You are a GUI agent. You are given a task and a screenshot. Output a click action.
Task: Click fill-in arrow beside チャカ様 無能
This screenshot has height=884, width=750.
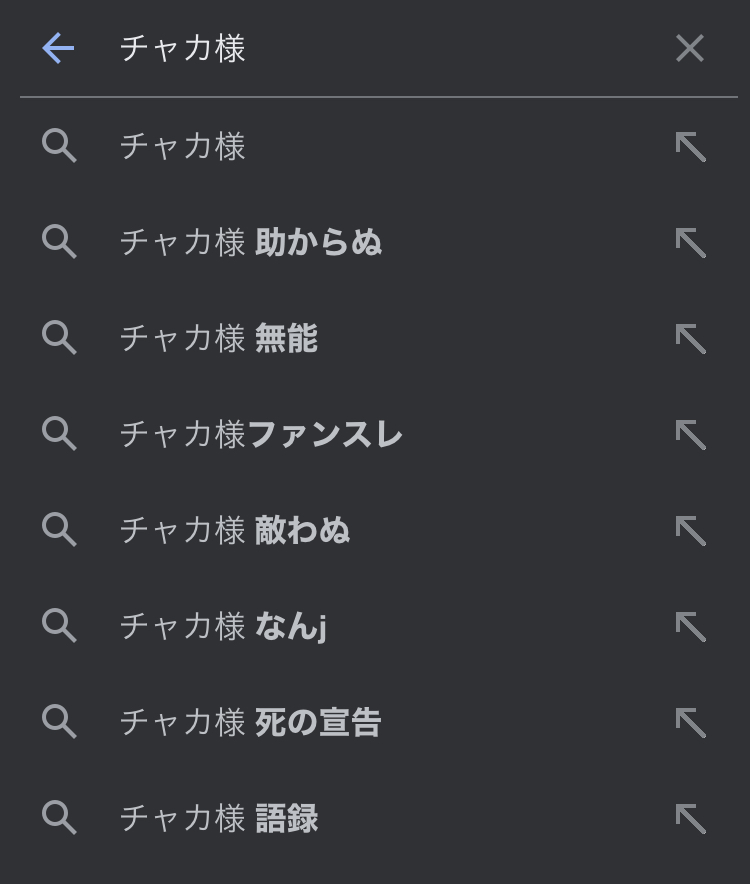[690, 339]
